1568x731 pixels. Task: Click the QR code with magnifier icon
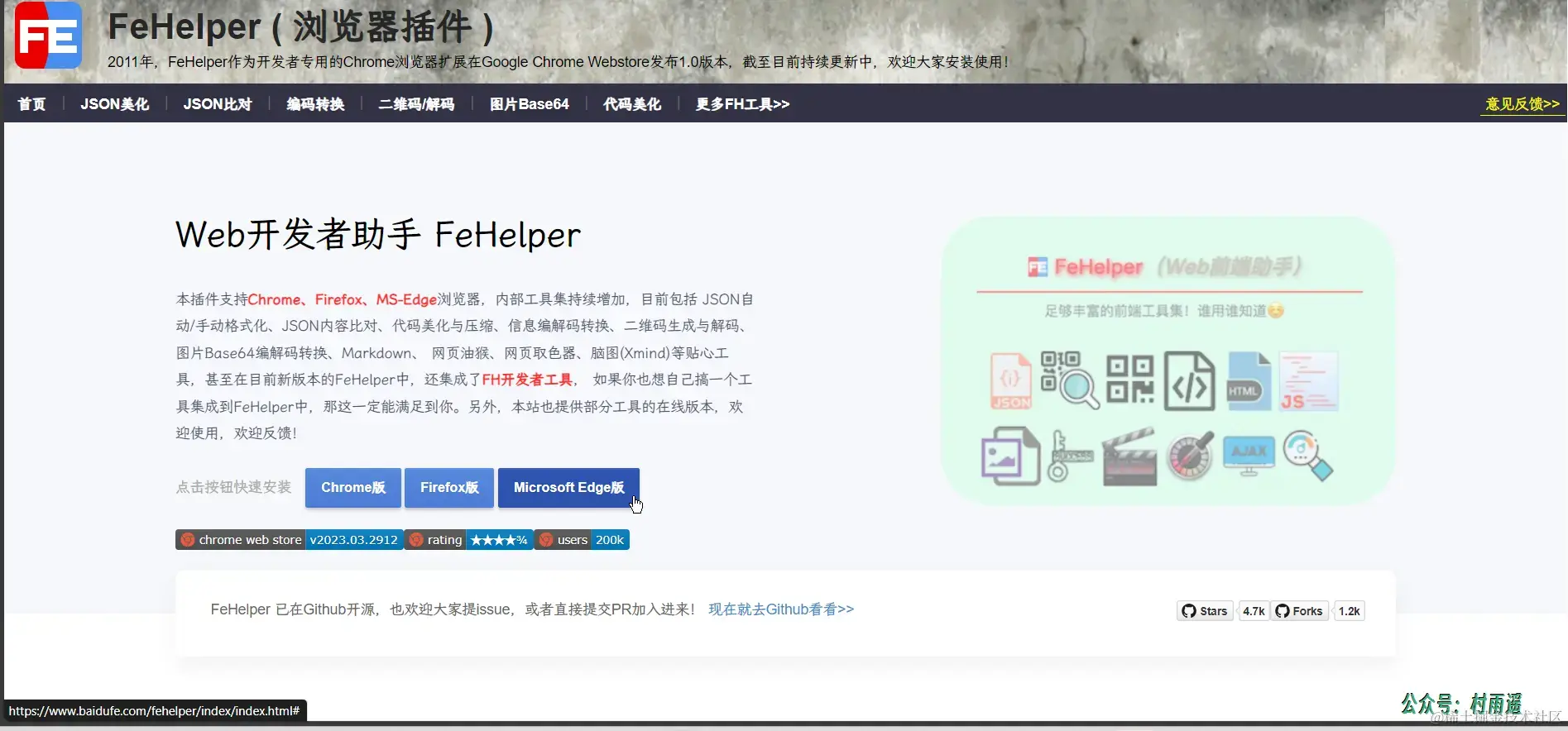coord(1069,380)
